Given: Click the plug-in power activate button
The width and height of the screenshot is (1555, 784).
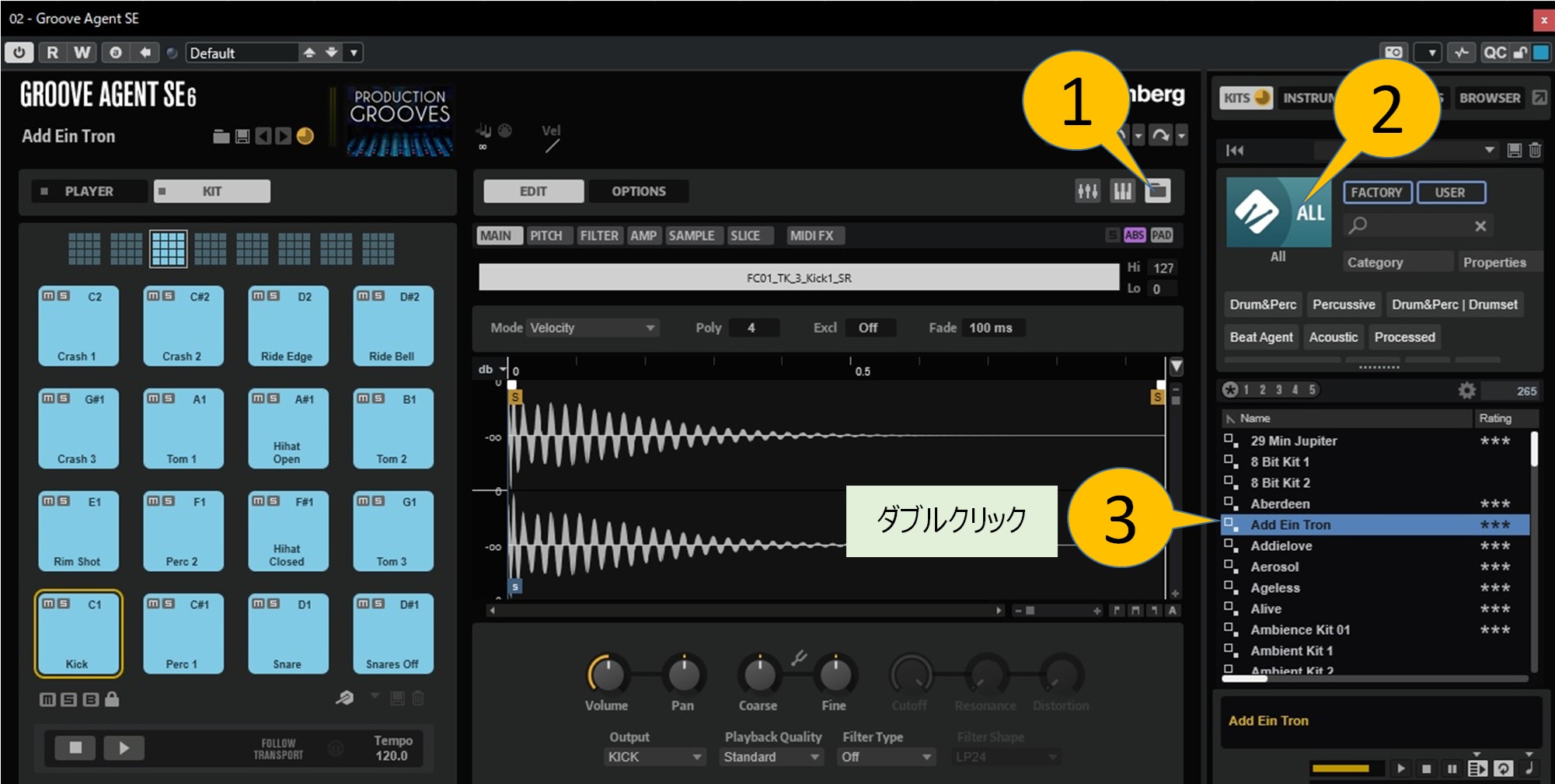Looking at the screenshot, I should (x=19, y=52).
